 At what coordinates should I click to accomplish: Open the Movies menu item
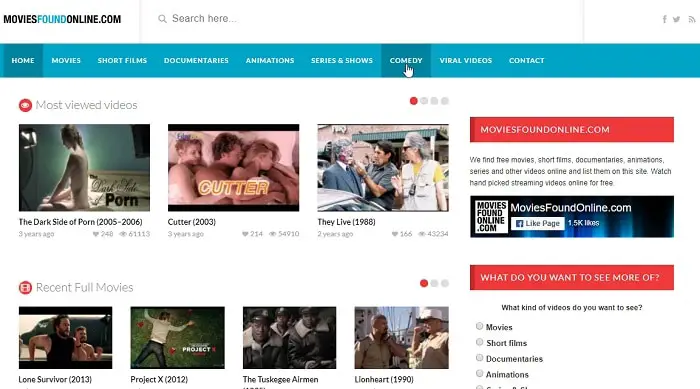click(66, 61)
